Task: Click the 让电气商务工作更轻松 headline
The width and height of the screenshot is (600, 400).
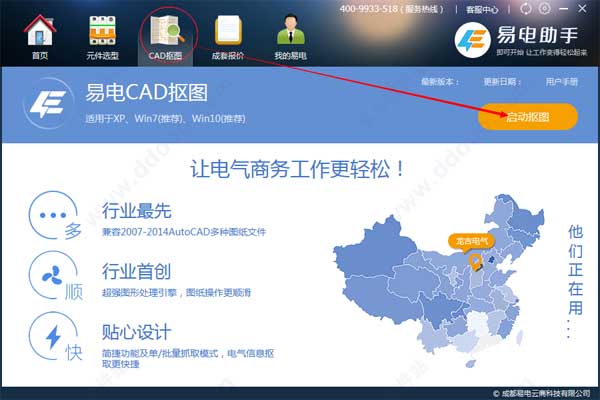Action: 297,169
